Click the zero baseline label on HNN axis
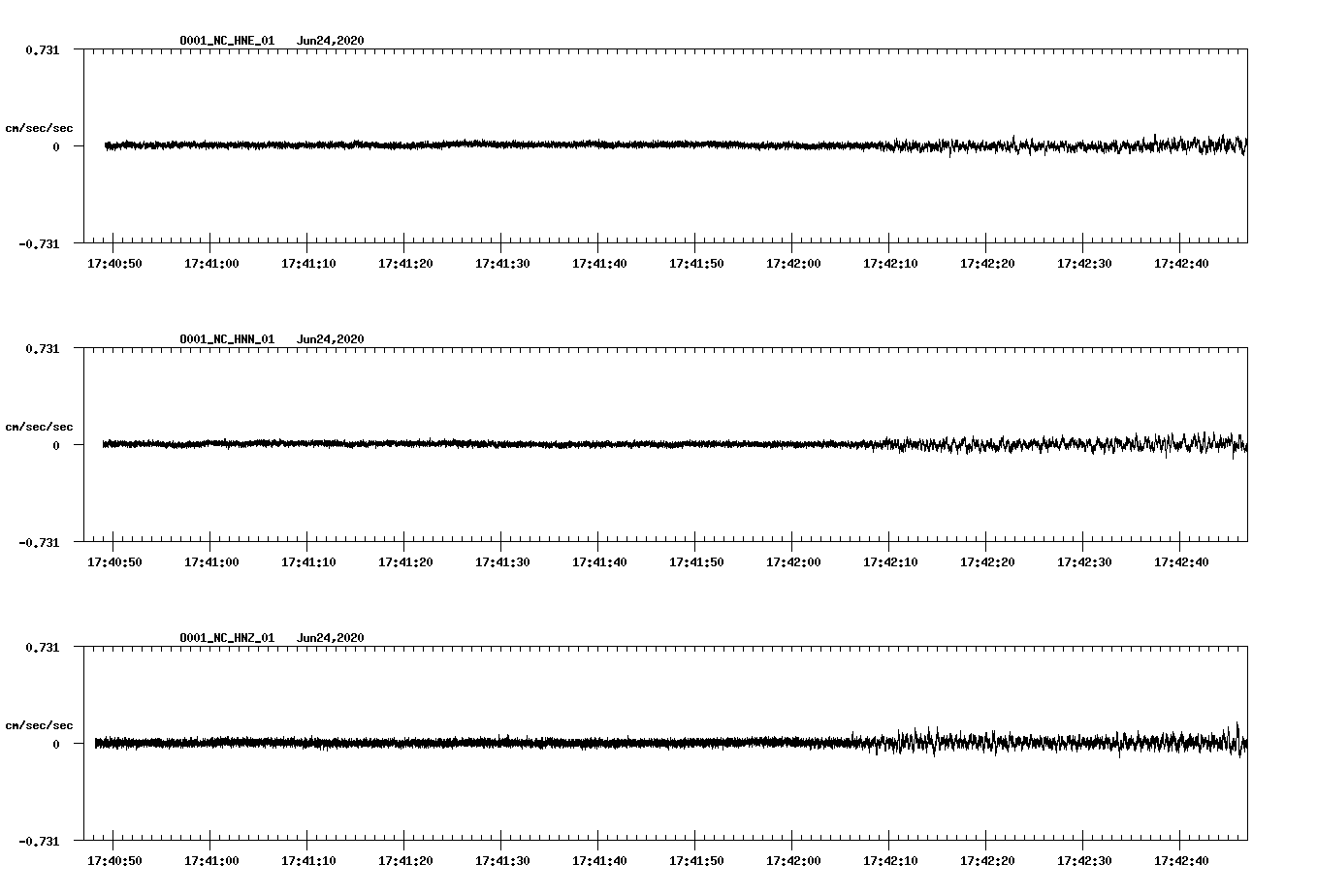The width and height of the screenshot is (1317, 896). click(56, 445)
